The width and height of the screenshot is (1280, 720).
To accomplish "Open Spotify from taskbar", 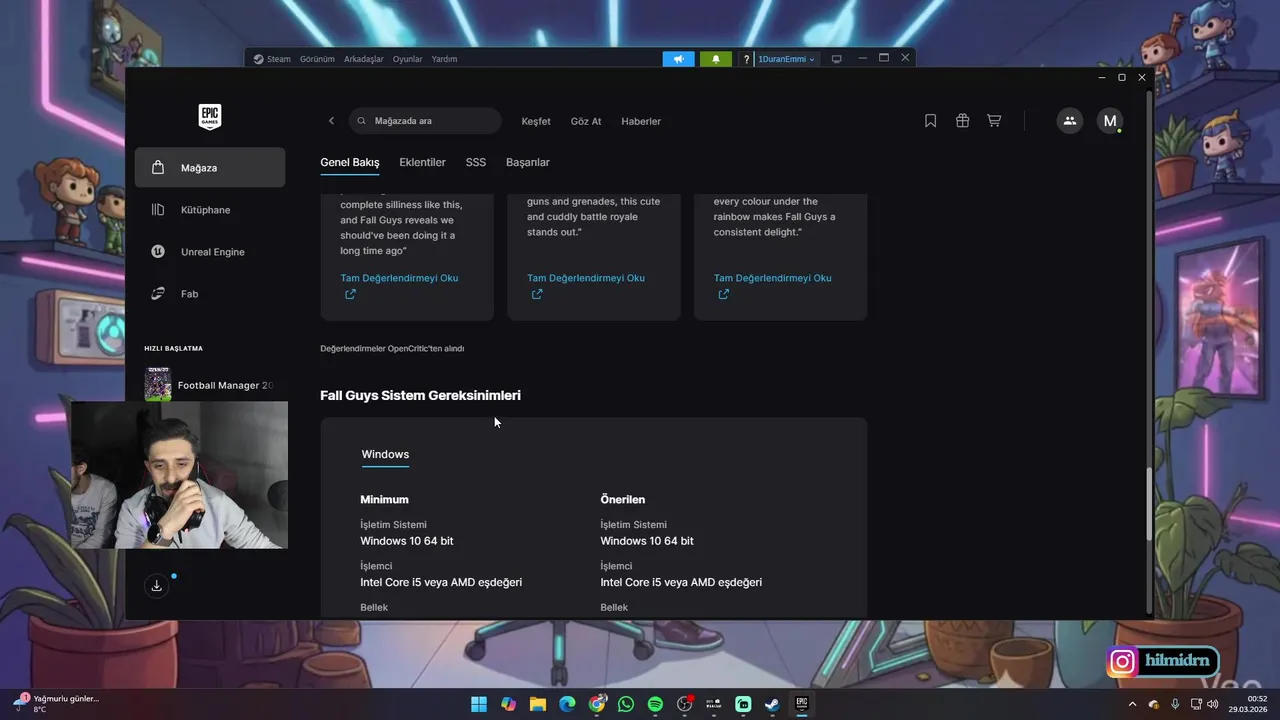I will (655, 704).
